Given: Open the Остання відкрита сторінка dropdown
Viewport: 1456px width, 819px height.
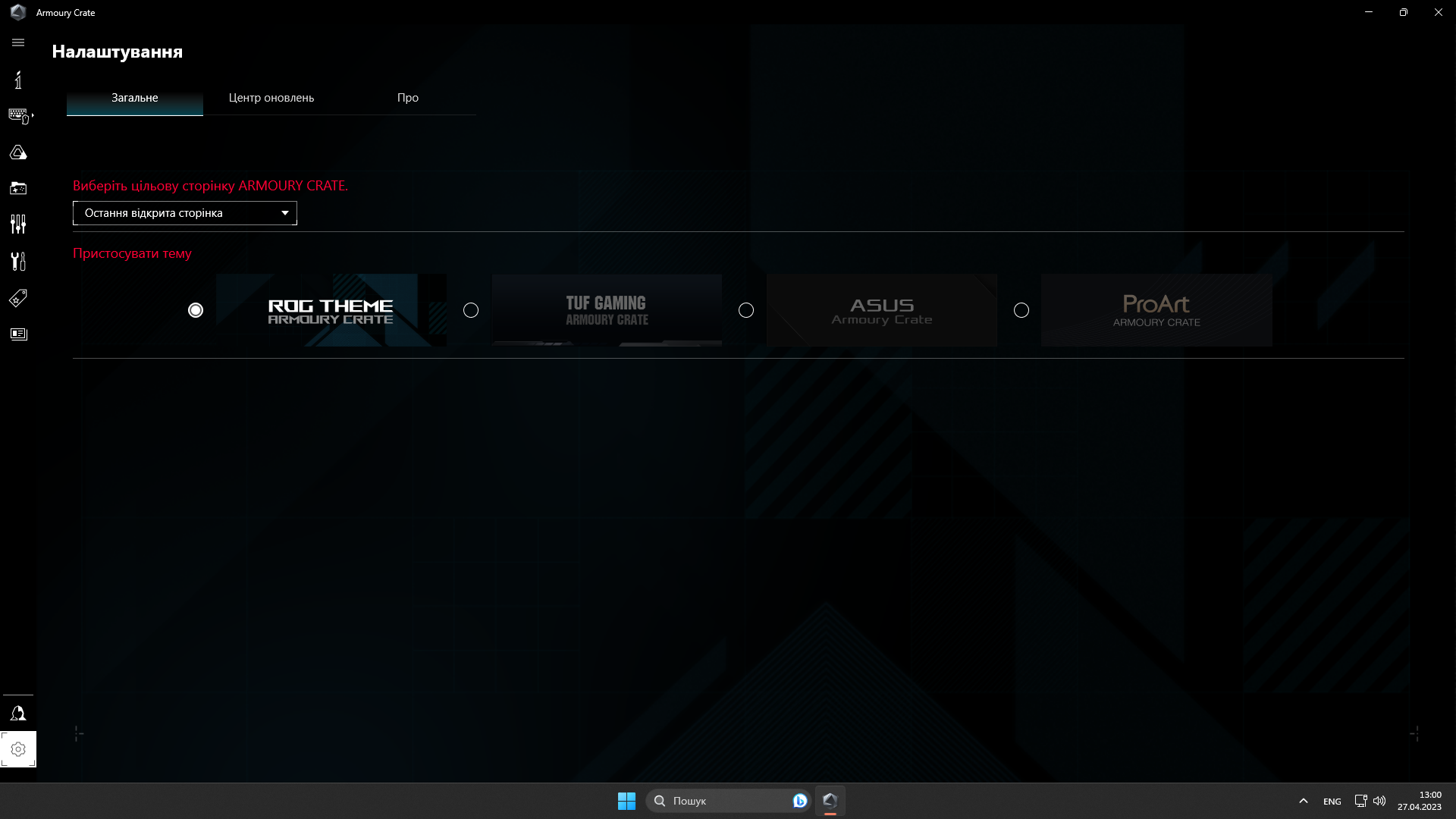Looking at the screenshot, I should click(x=185, y=213).
